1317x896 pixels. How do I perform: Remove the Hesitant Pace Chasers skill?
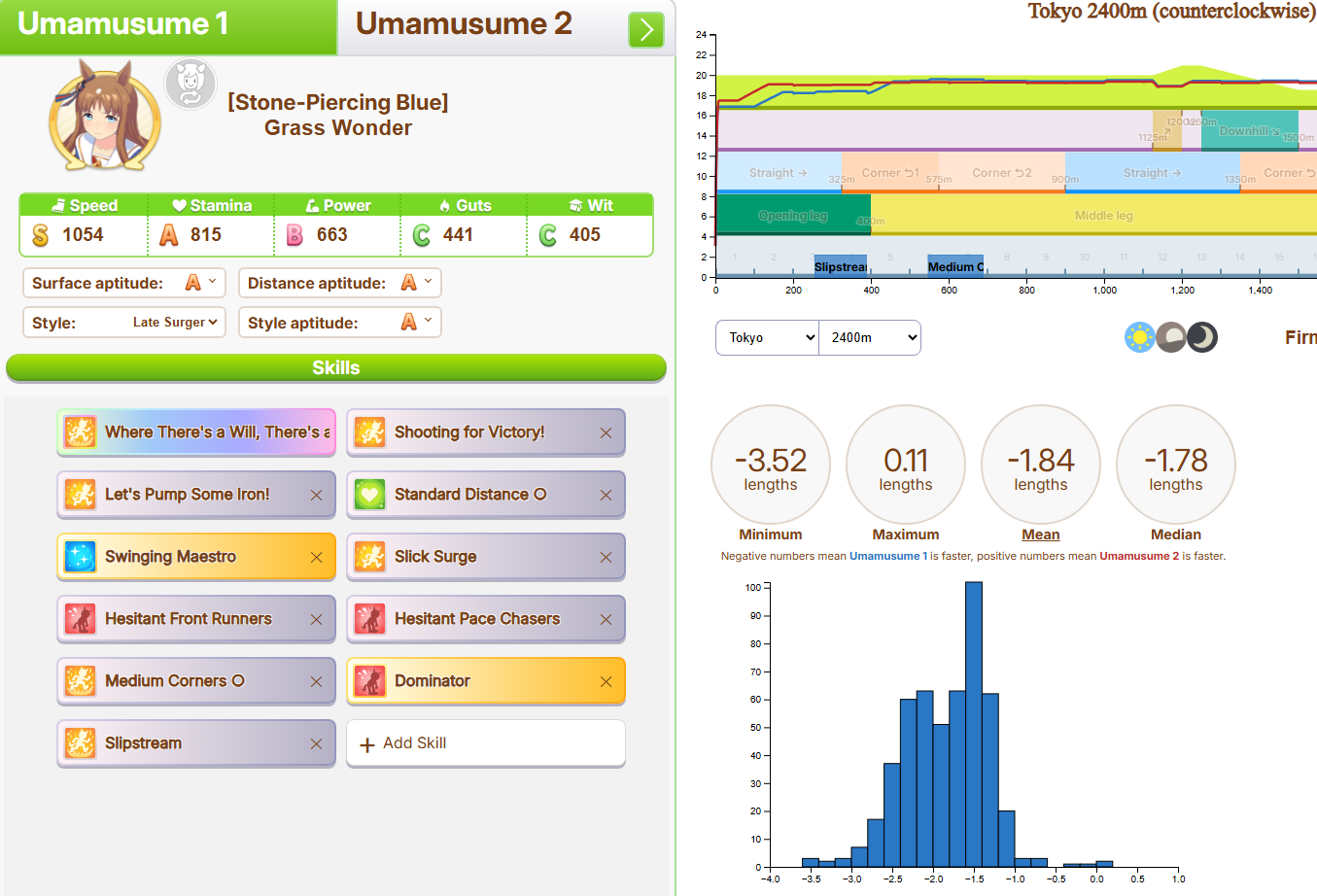click(x=607, y=619)
